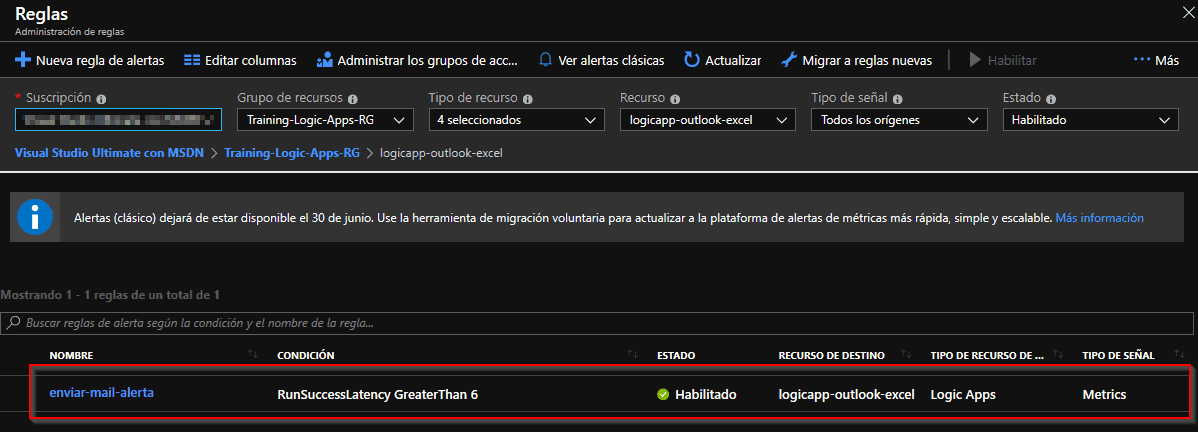Image resolution: width=1198 pixels, height=432 pixels.
Task: Open the Más ellipsis menu
Action: tap(1156, 60)
